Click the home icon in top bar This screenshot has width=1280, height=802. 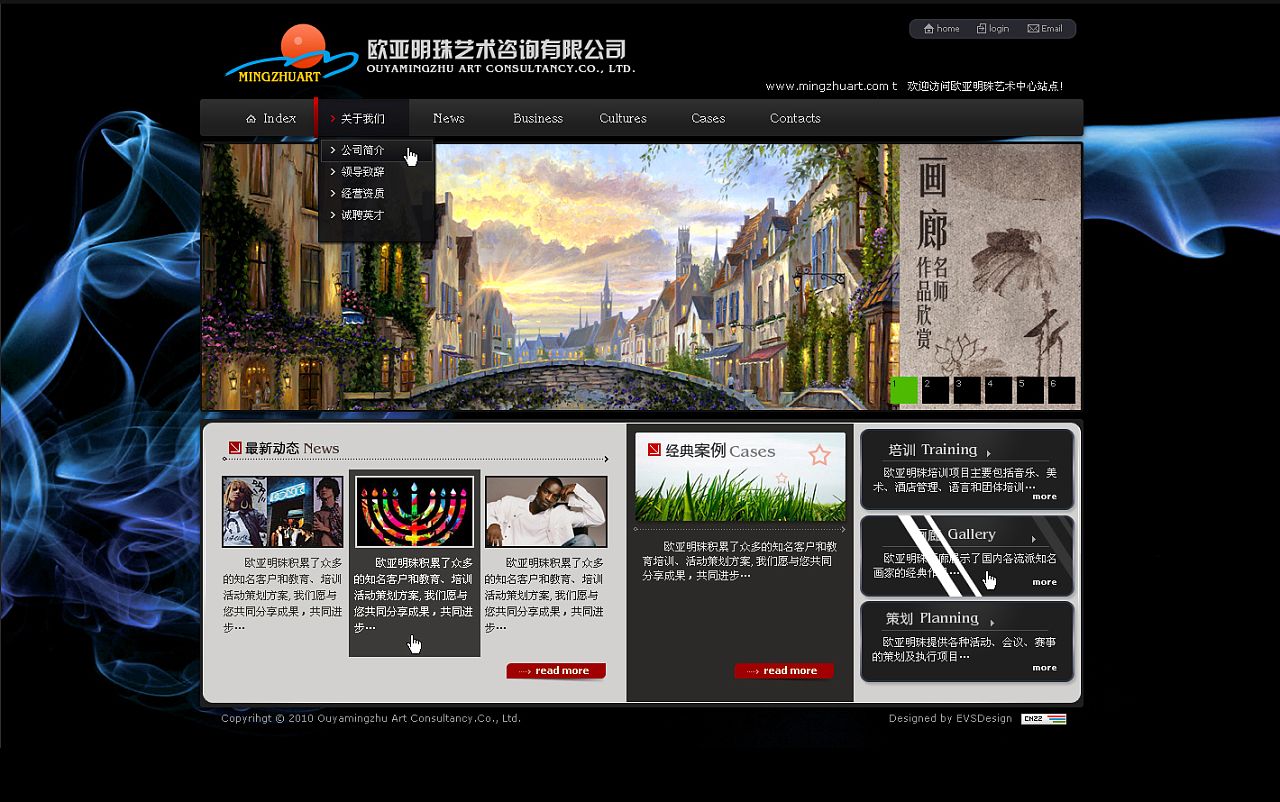click(929, 29)
